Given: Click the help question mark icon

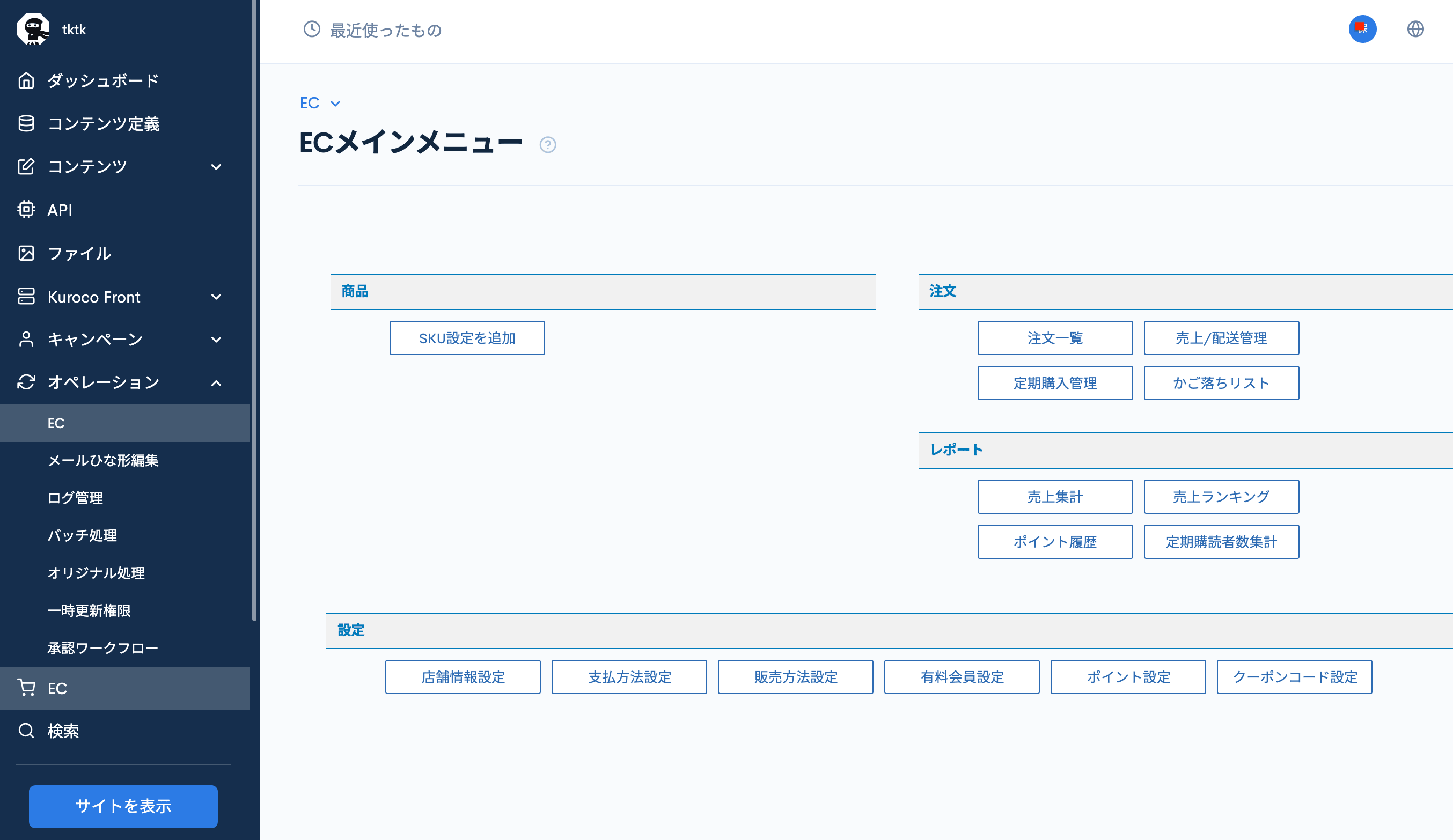Looking at the screenshot, I should (547, 145).
